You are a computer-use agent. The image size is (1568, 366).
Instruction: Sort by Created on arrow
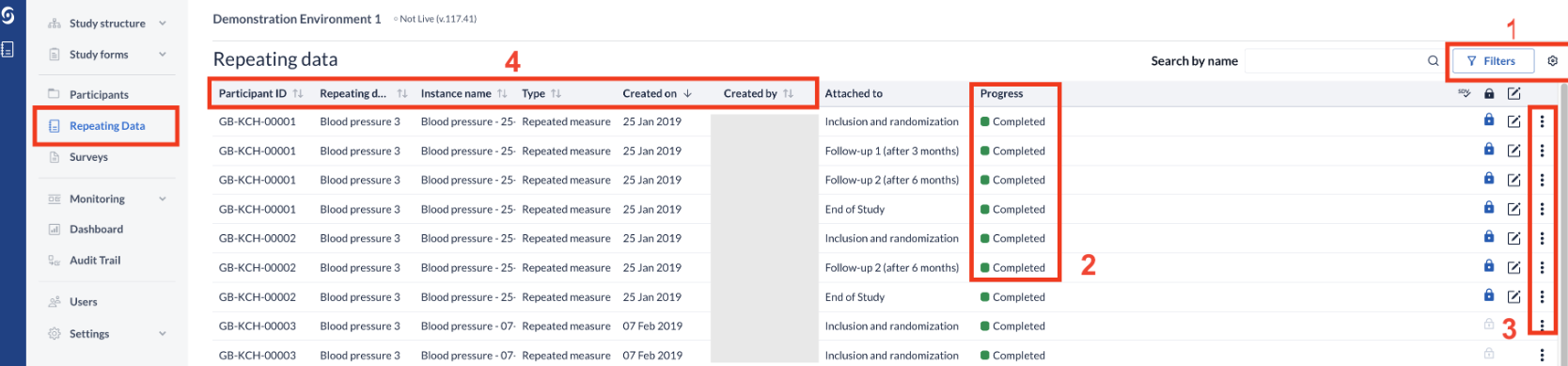(x=687, y=94)
